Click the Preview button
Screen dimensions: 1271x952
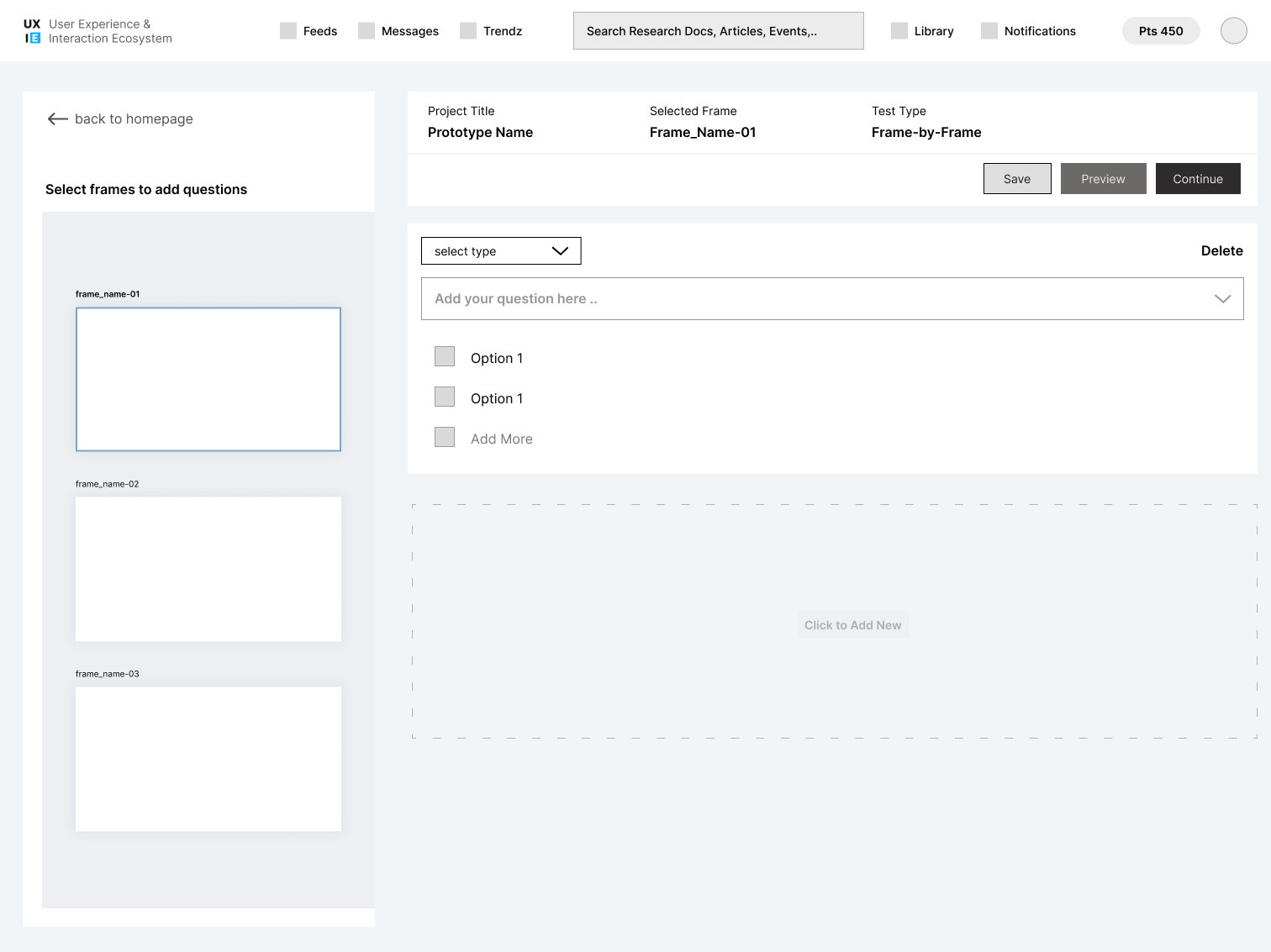pyautogui.click(x=1103, y=179)
